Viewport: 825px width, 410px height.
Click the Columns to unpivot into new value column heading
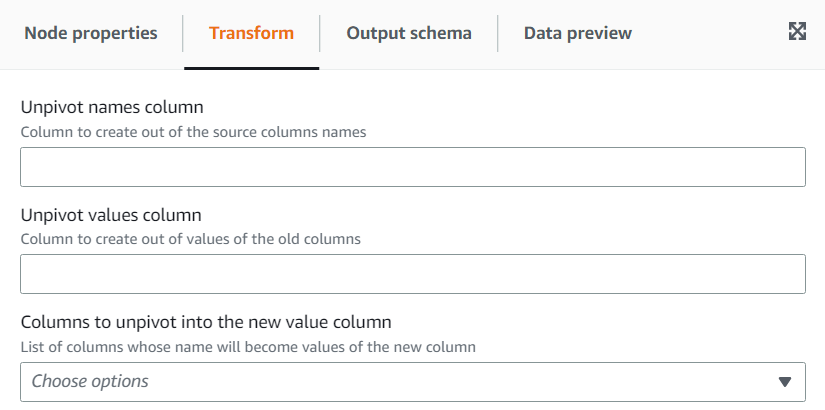(x=205, y=323)
